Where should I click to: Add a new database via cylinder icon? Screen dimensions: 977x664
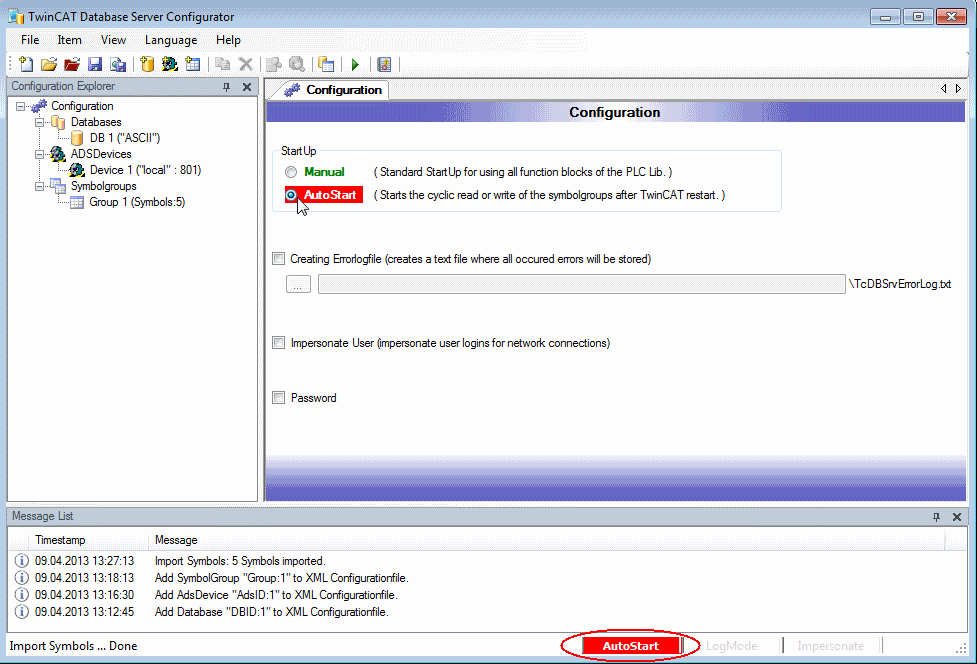pos(147,64)
